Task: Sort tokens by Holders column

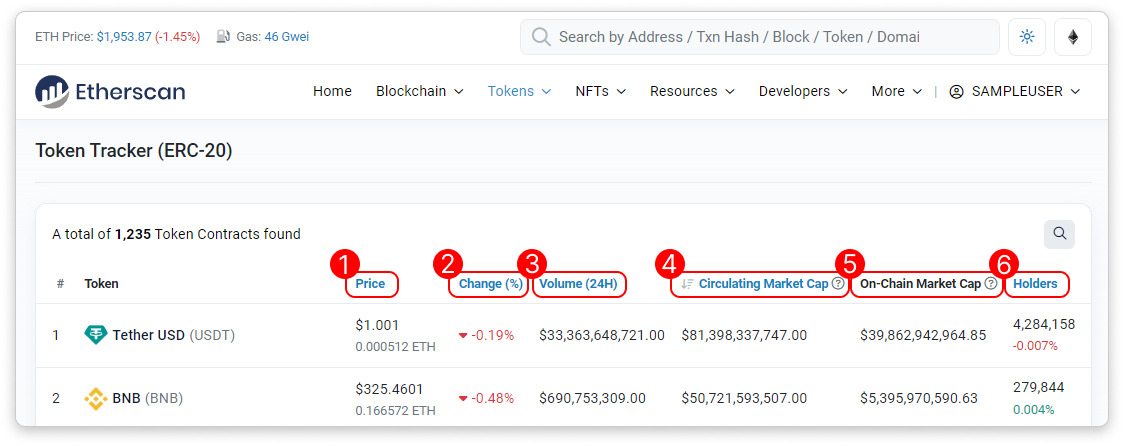Action: tap(1035, 284)
